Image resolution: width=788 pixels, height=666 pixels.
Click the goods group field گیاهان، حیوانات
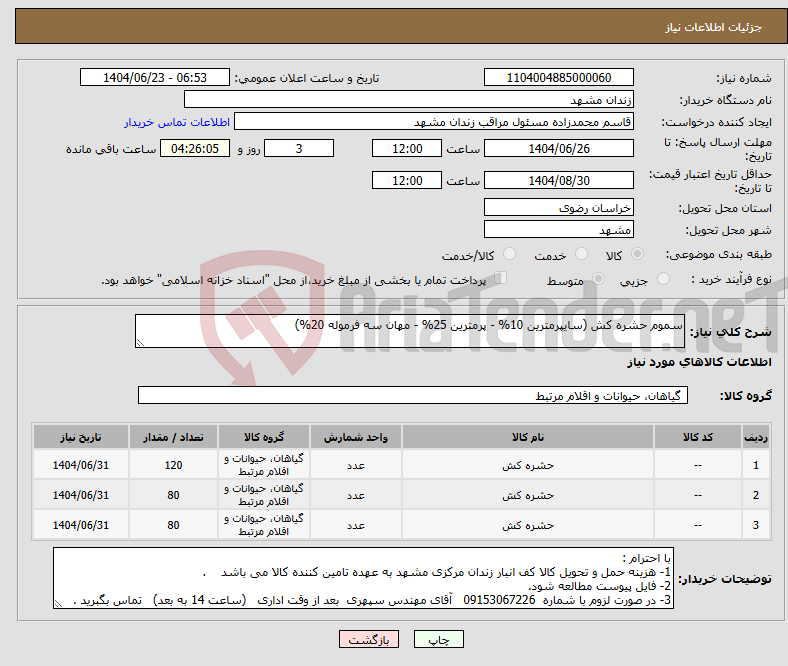413,396
